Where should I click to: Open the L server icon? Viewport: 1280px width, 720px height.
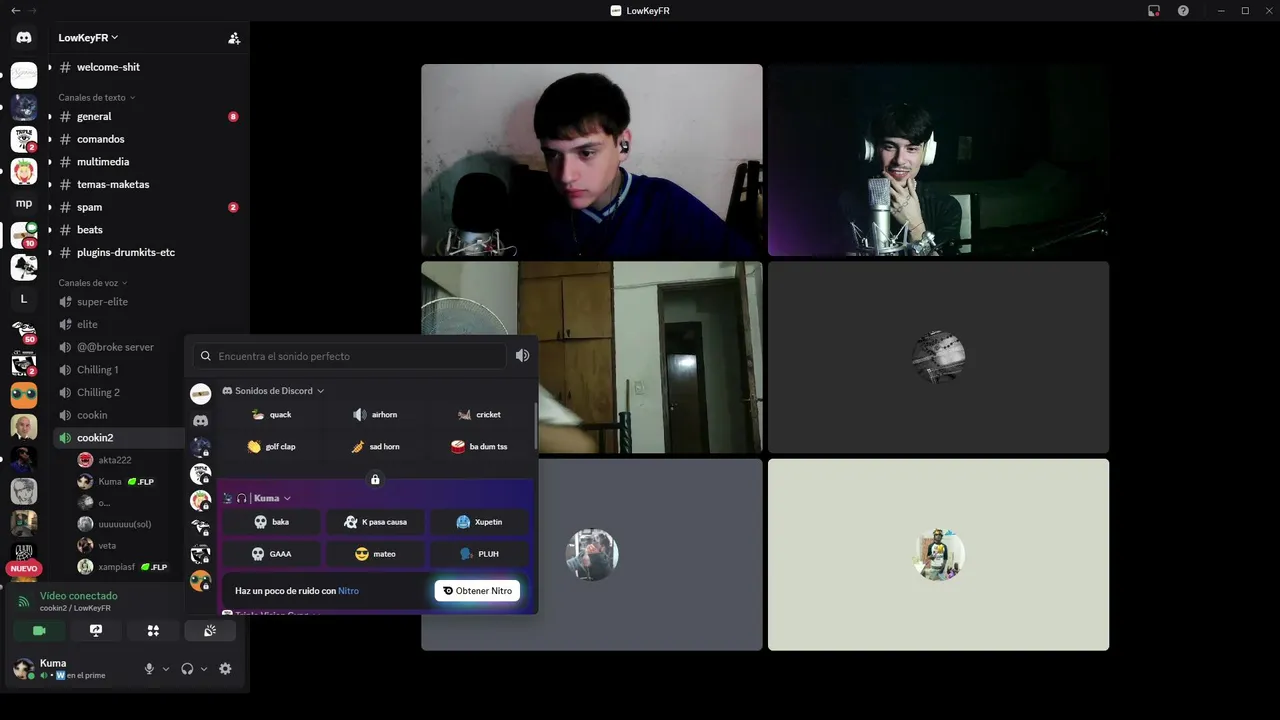tap(24, 299)
